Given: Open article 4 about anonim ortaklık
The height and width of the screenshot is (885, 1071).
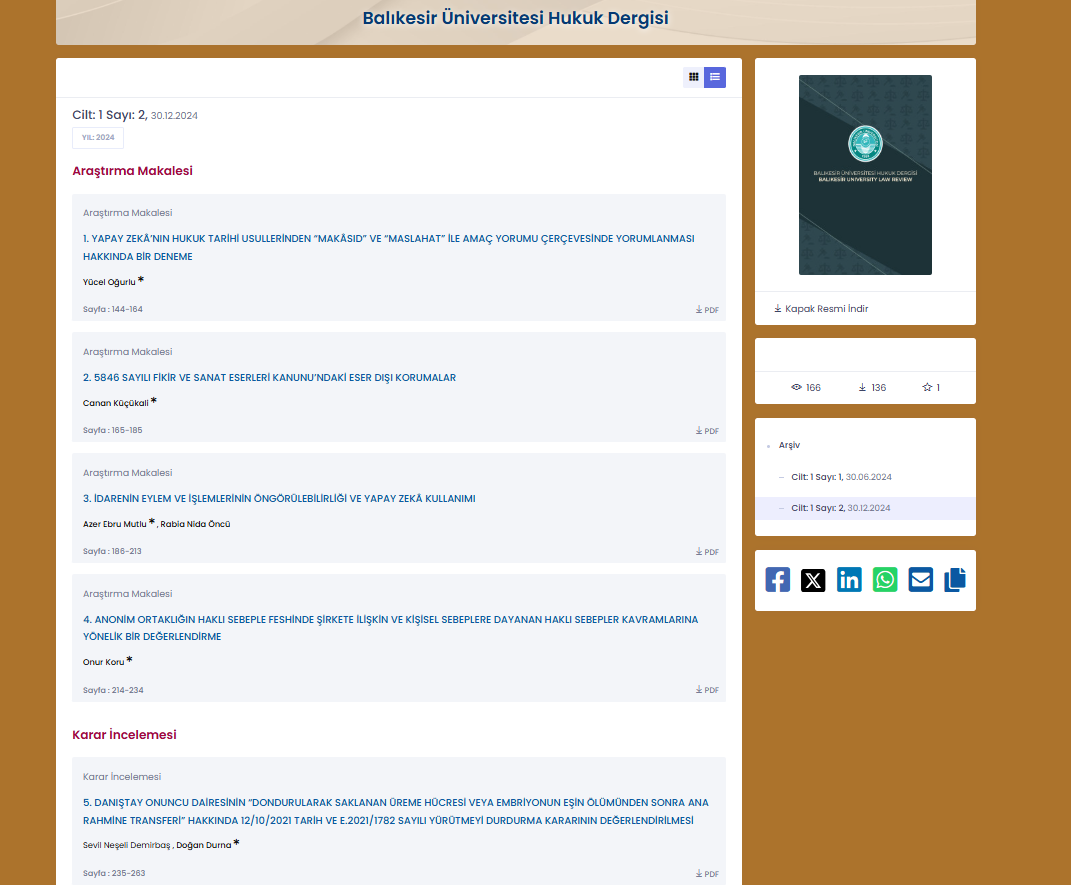Looking at the screenshot, I should pyautogui.click(x=390, y=628).
